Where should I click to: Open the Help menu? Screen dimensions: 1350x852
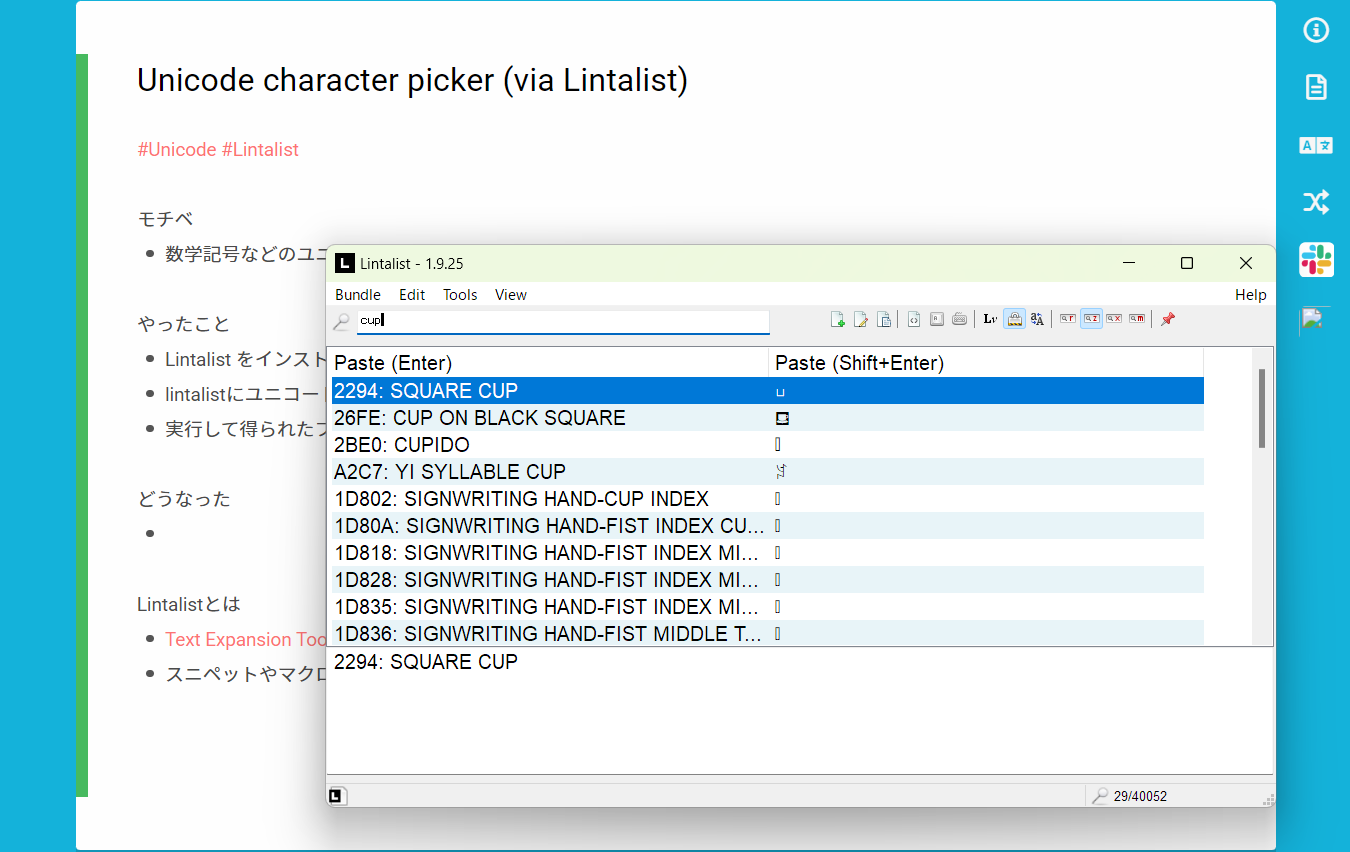pos(1251,294)
